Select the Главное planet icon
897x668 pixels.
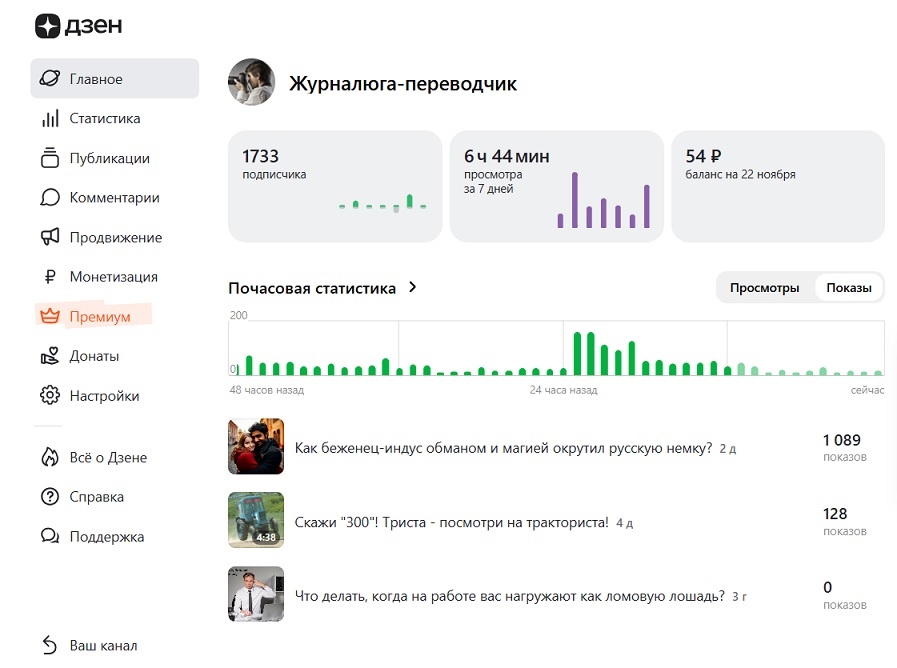tap(48, 78)
